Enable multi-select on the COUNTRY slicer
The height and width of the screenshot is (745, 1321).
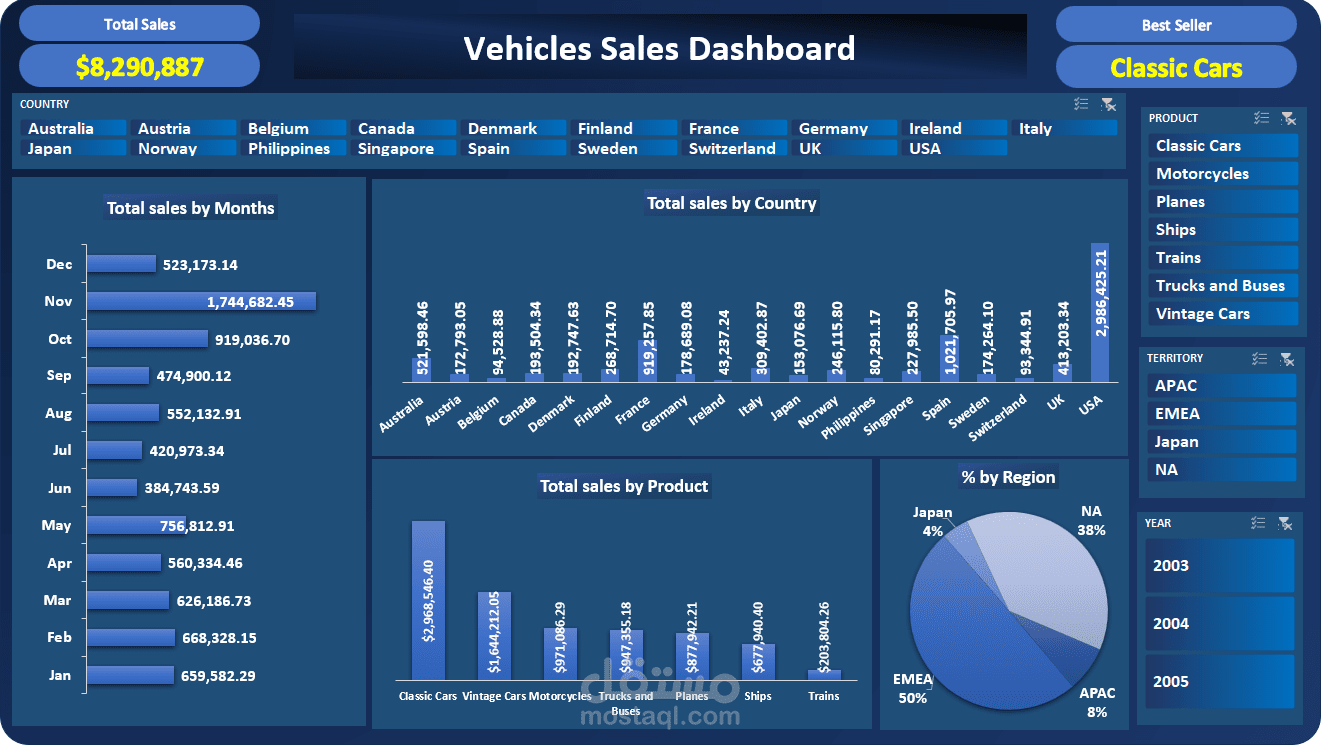[x=1081, y=103]
